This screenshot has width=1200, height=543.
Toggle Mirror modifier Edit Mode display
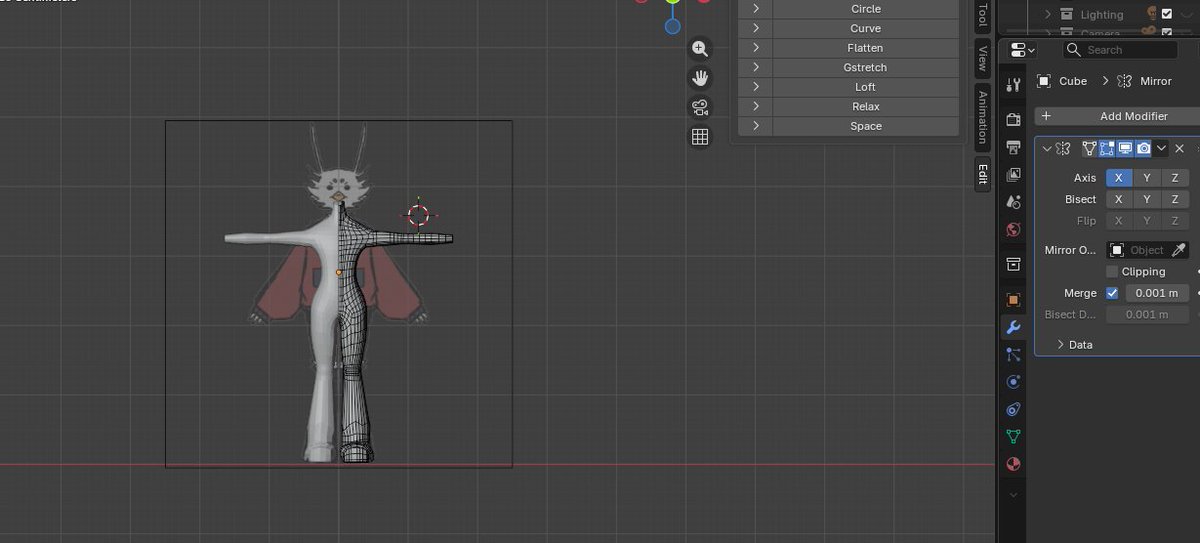coord(1107,148)
